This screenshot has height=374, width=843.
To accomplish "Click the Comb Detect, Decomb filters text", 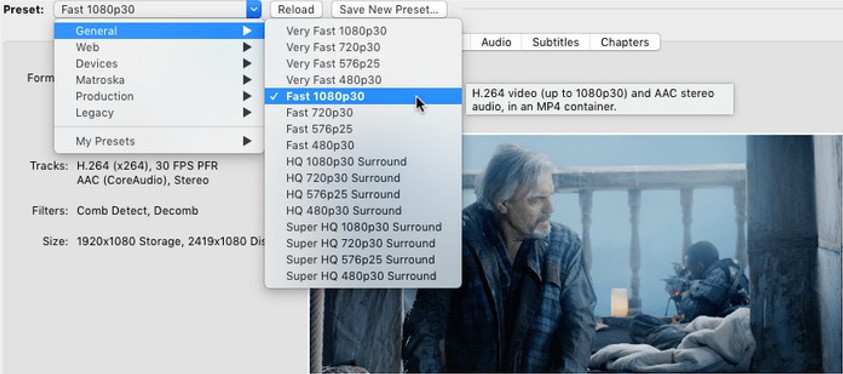I will tap(137, 211).
